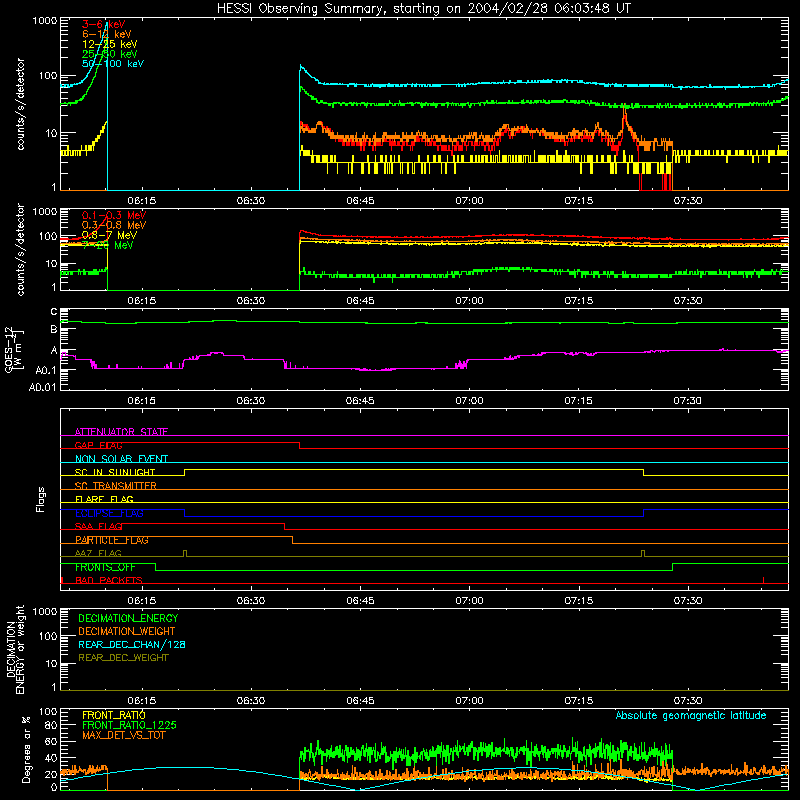Click the GOES-12 axis label
Image resolution: width=800 pixels, height=800 pixels.
pyautogui.click(x=14, y=349)
